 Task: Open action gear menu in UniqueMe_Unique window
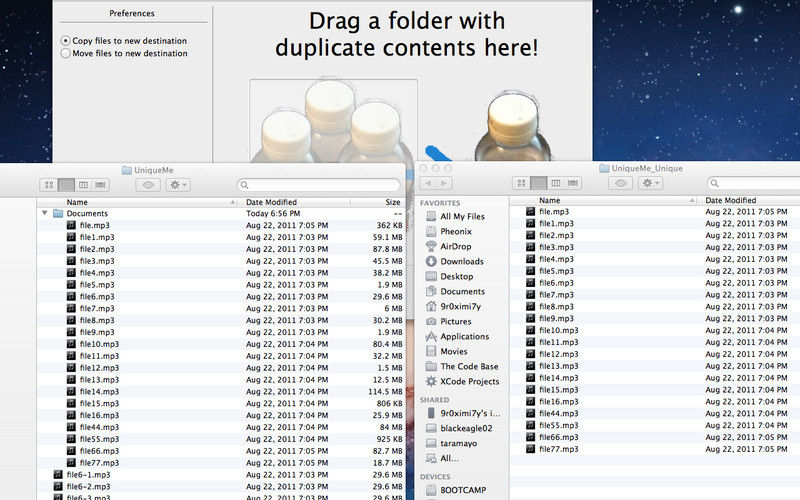650,183
